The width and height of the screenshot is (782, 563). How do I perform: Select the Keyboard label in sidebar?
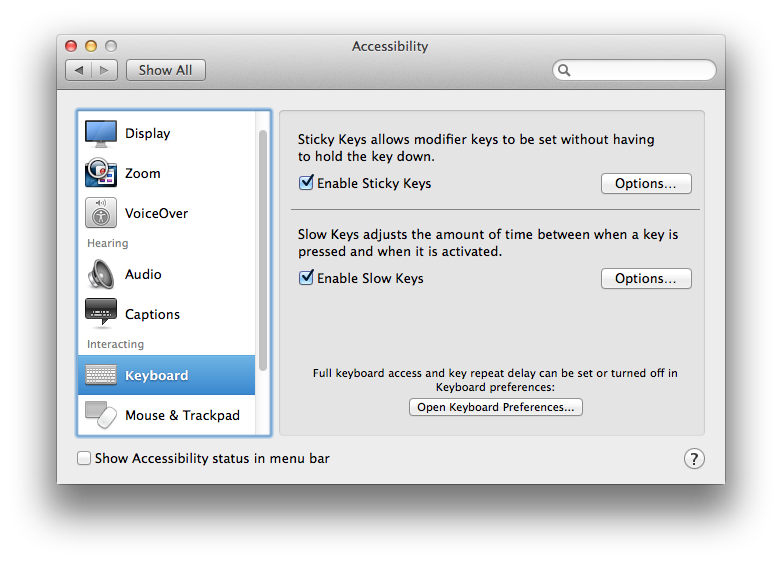click(157, 375)
